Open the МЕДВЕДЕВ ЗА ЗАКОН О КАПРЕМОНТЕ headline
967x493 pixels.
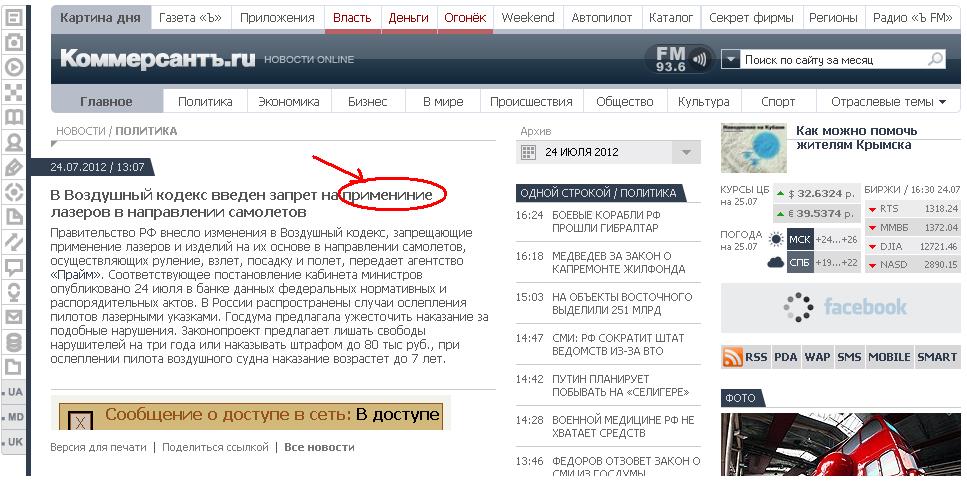click(619, 262)
